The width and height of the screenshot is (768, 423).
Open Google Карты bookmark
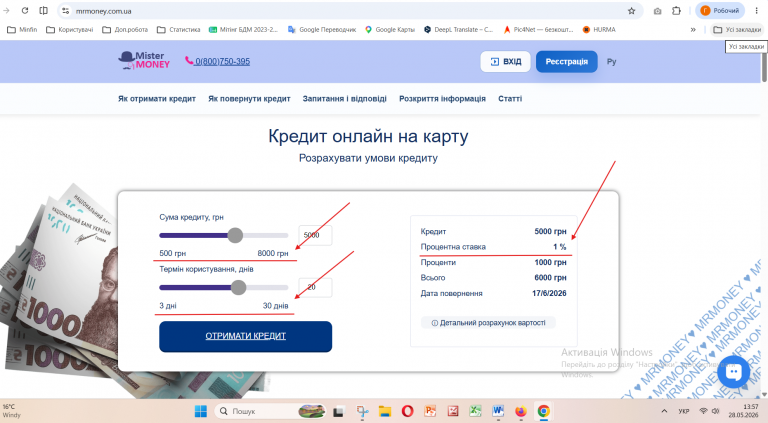(390, 29)
